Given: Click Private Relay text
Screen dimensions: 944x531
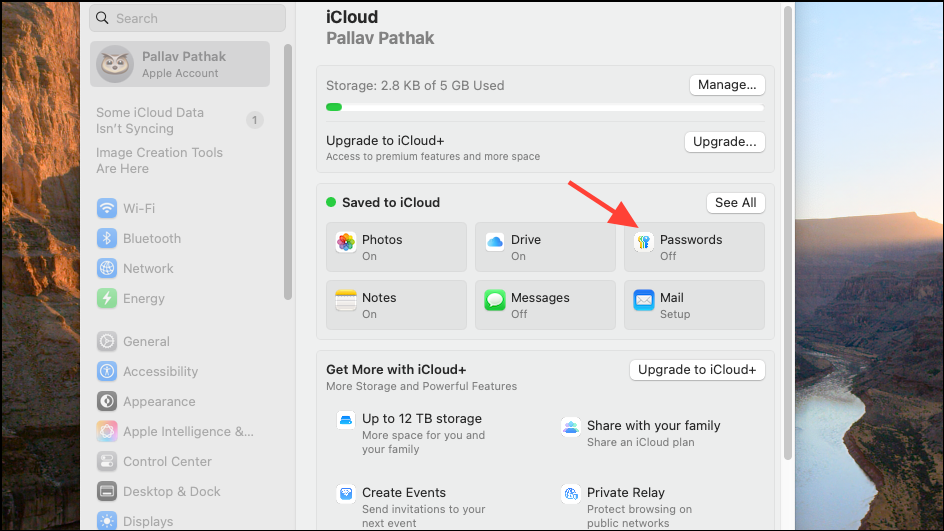Looking at the screenshot, I should 626,492.
